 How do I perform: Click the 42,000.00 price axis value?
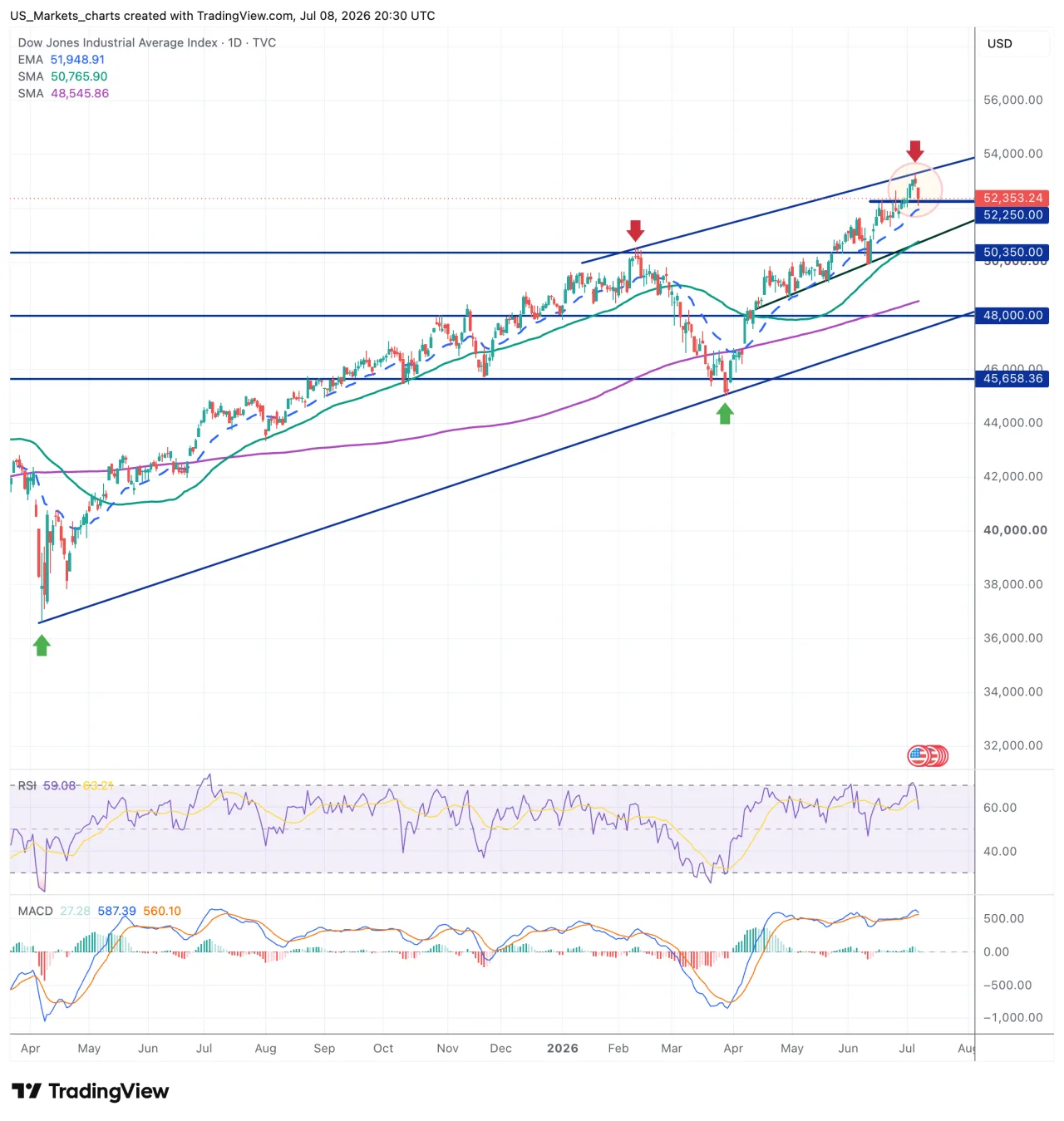tap(1012, 477)
